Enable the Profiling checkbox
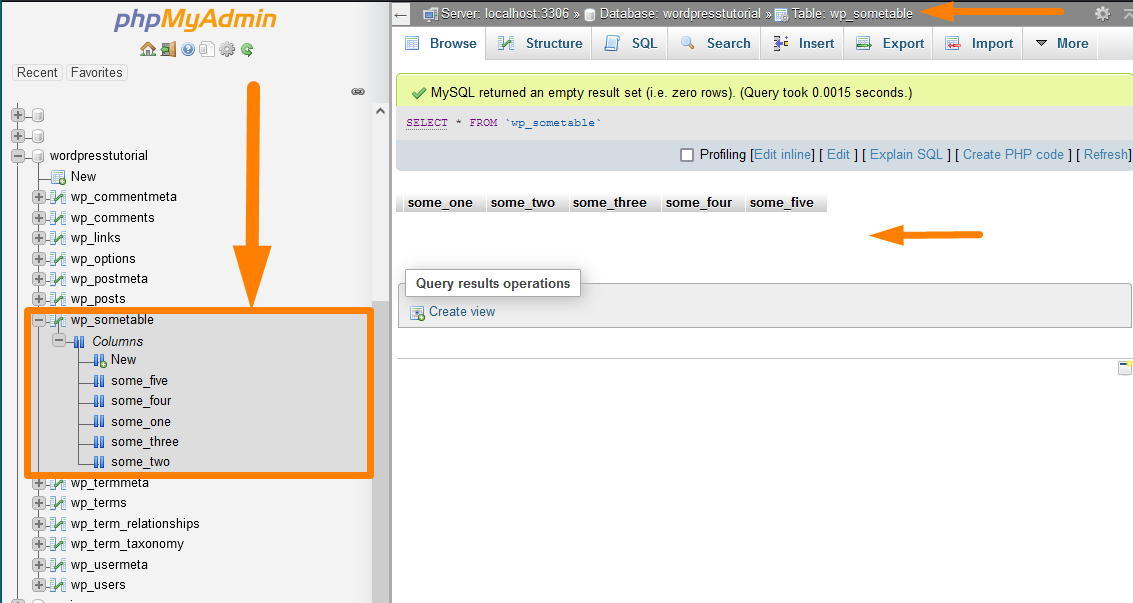 coord(687,155)
